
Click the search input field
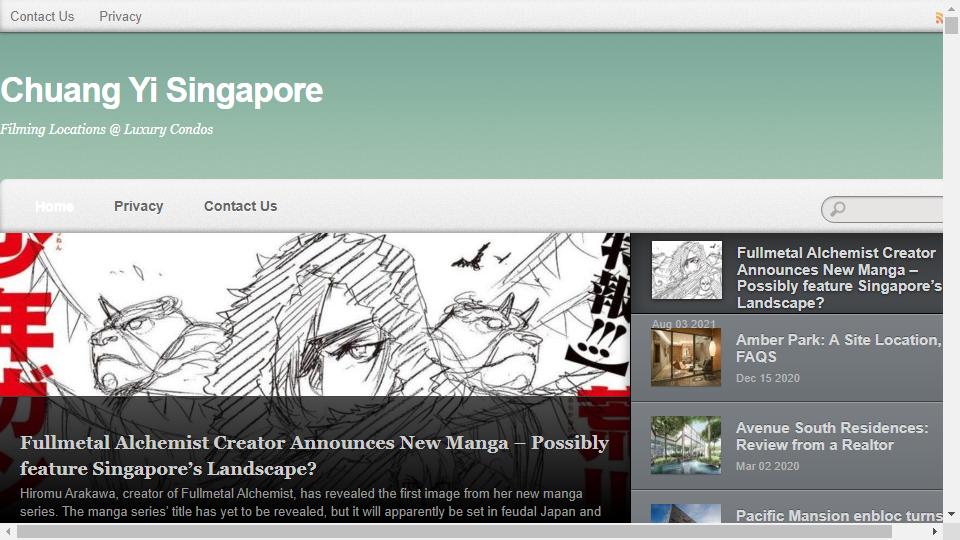click(x=882, y=209)
